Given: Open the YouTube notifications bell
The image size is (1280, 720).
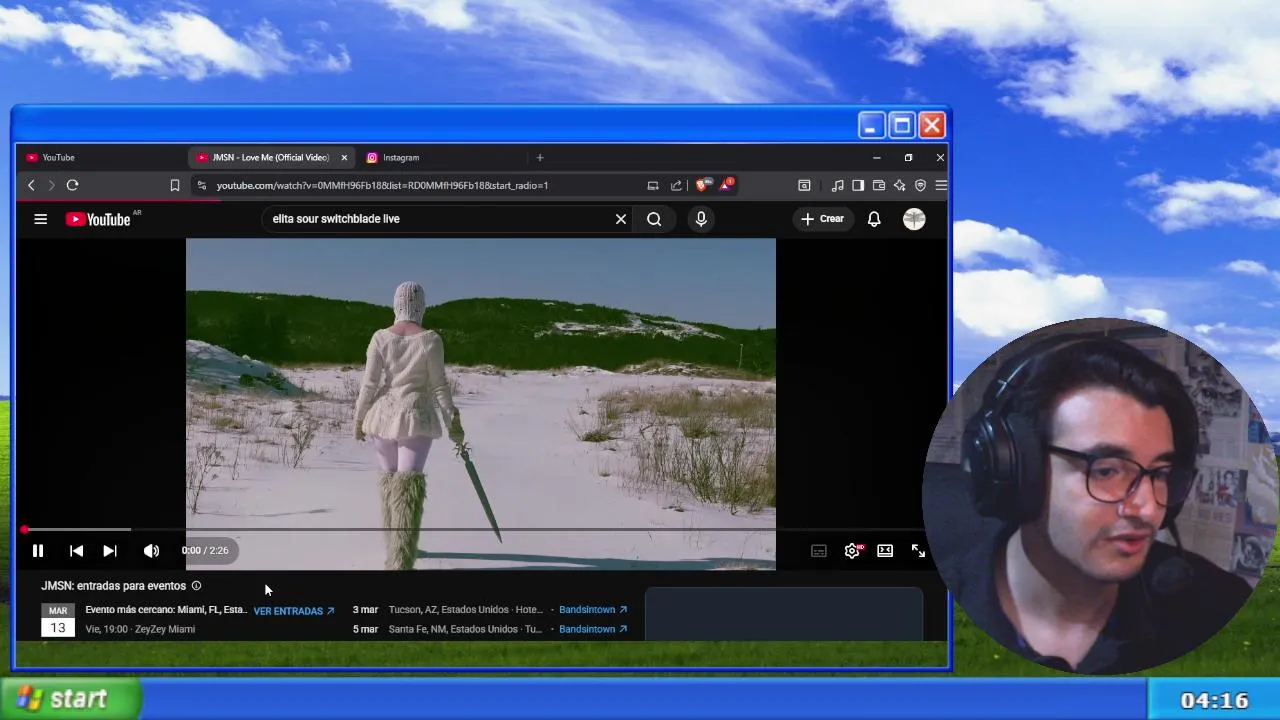Looking at the screenshot, I should 874,219.
